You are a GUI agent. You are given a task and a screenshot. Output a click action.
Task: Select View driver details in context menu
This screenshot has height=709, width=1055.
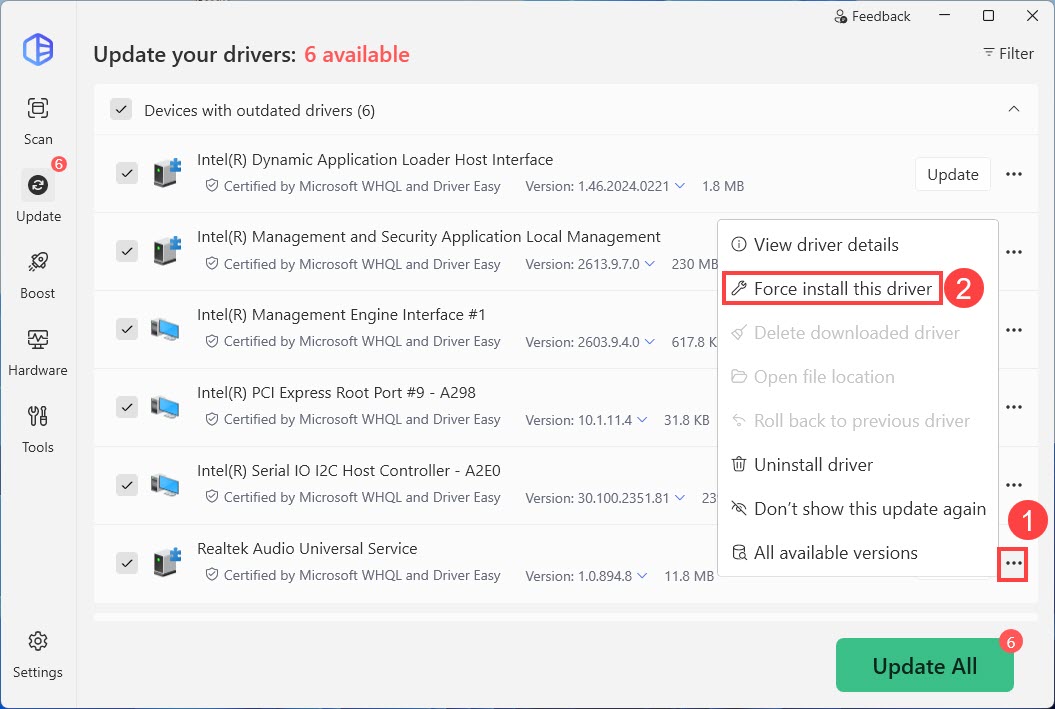[x=858, y=245]
